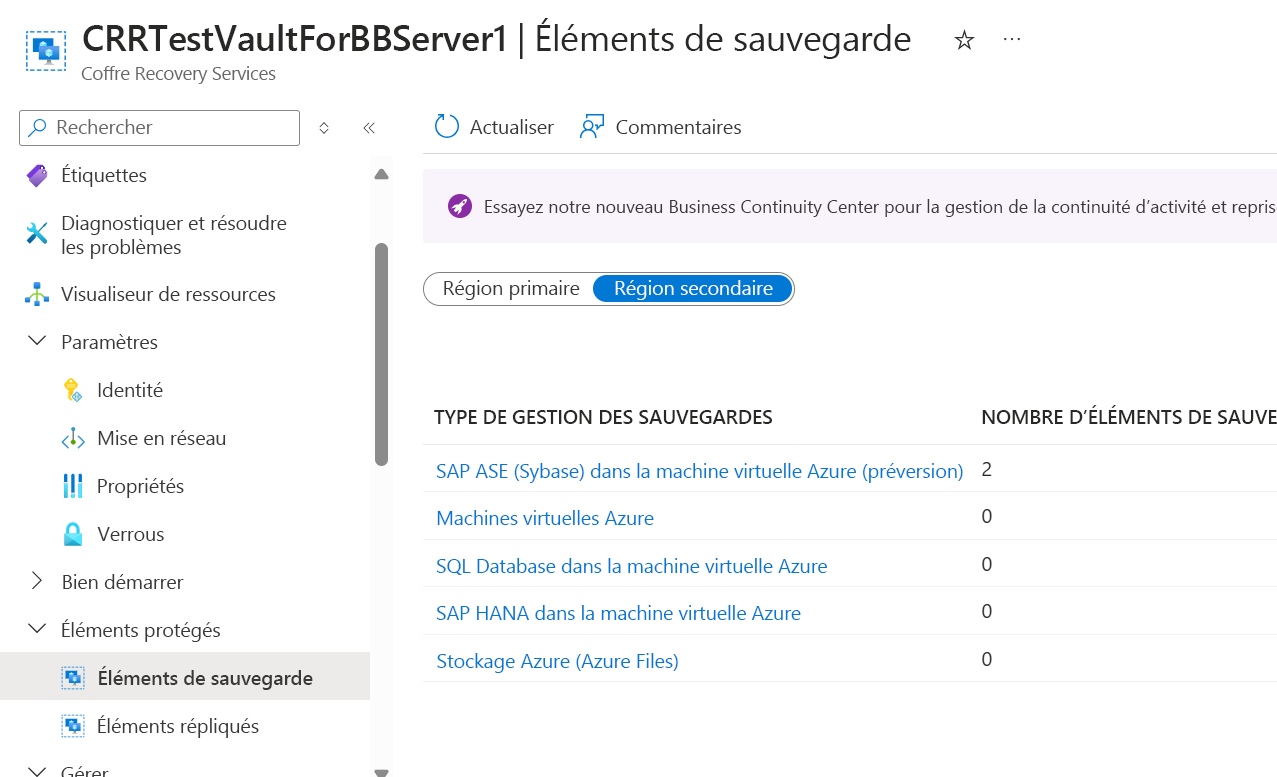Click the purple rocket banner icon

459,207
